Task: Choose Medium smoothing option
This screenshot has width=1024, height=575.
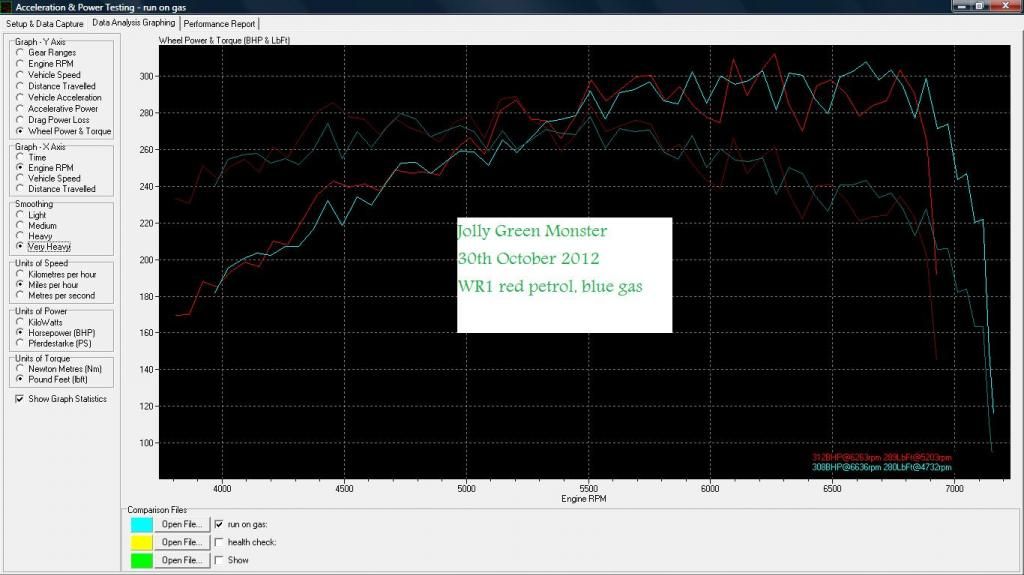Action: coord(20,225)
